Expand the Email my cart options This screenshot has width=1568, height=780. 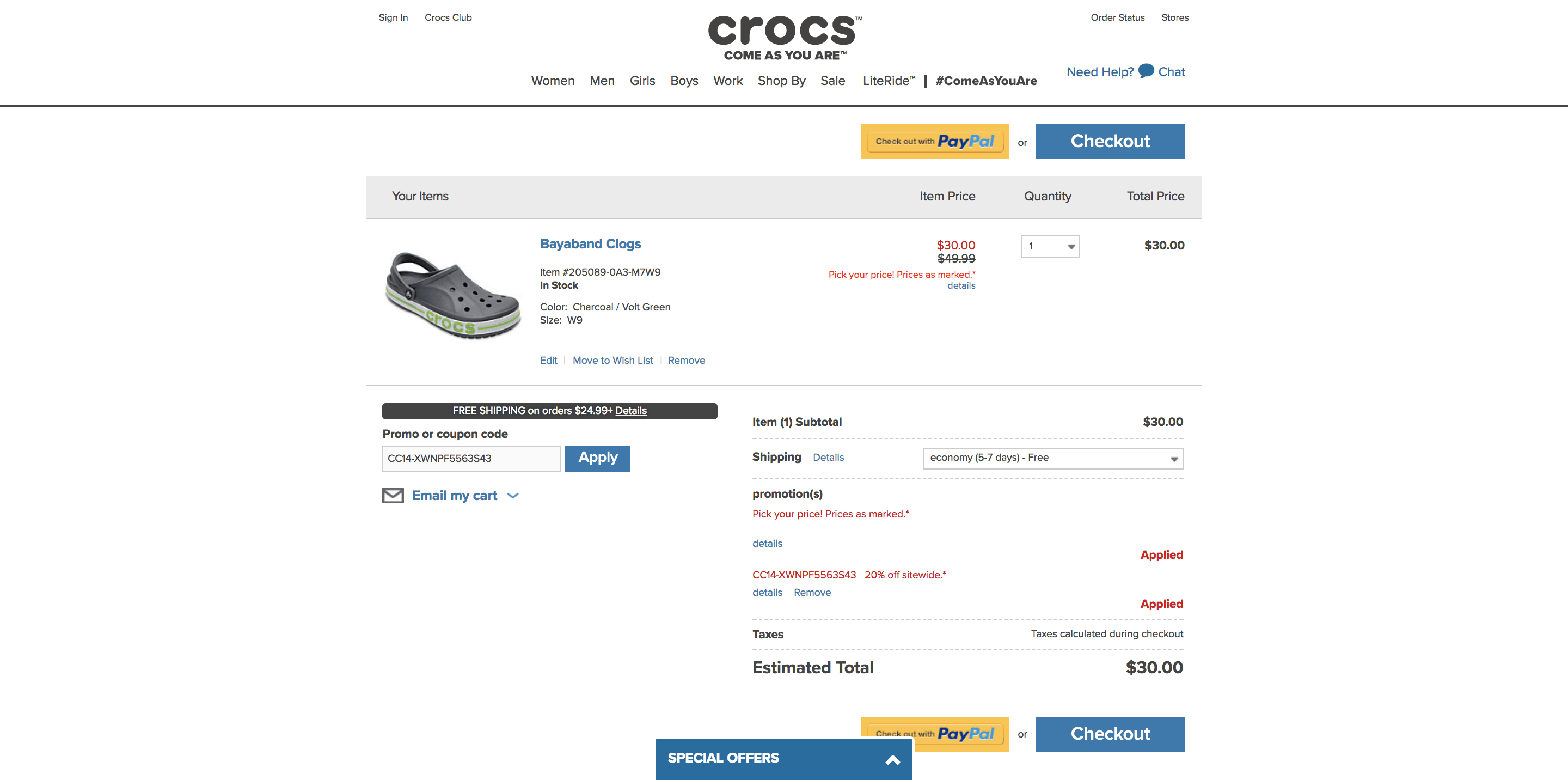click(x=513, y=495)
